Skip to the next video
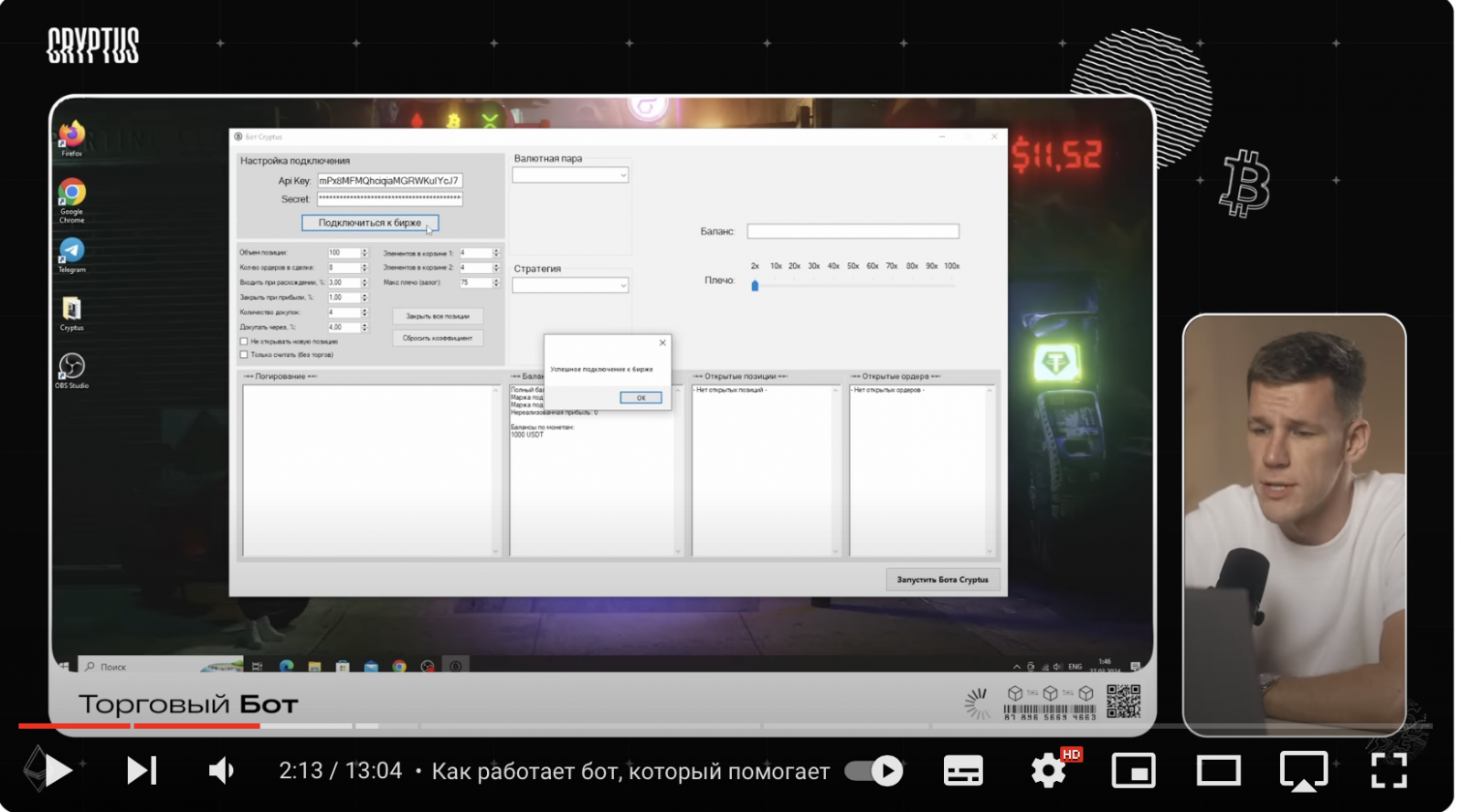 [x=142, y=771]
